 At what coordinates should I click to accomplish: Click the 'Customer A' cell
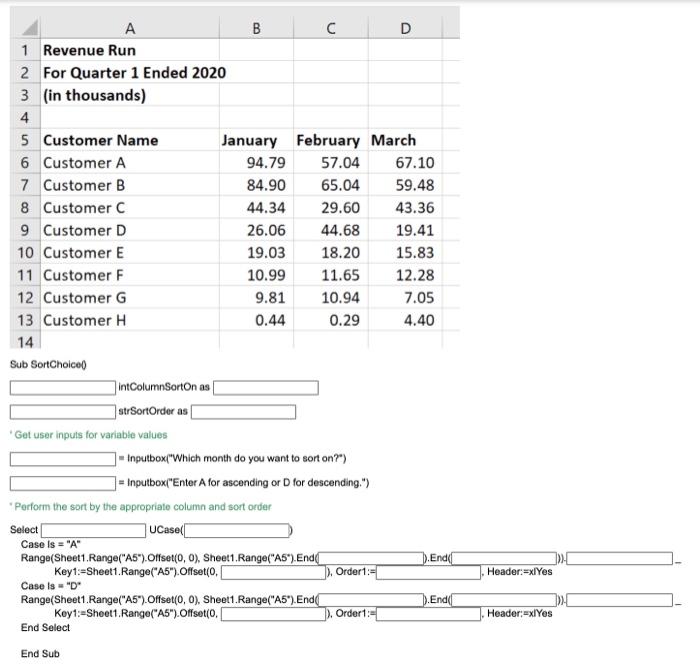point(130,163)
